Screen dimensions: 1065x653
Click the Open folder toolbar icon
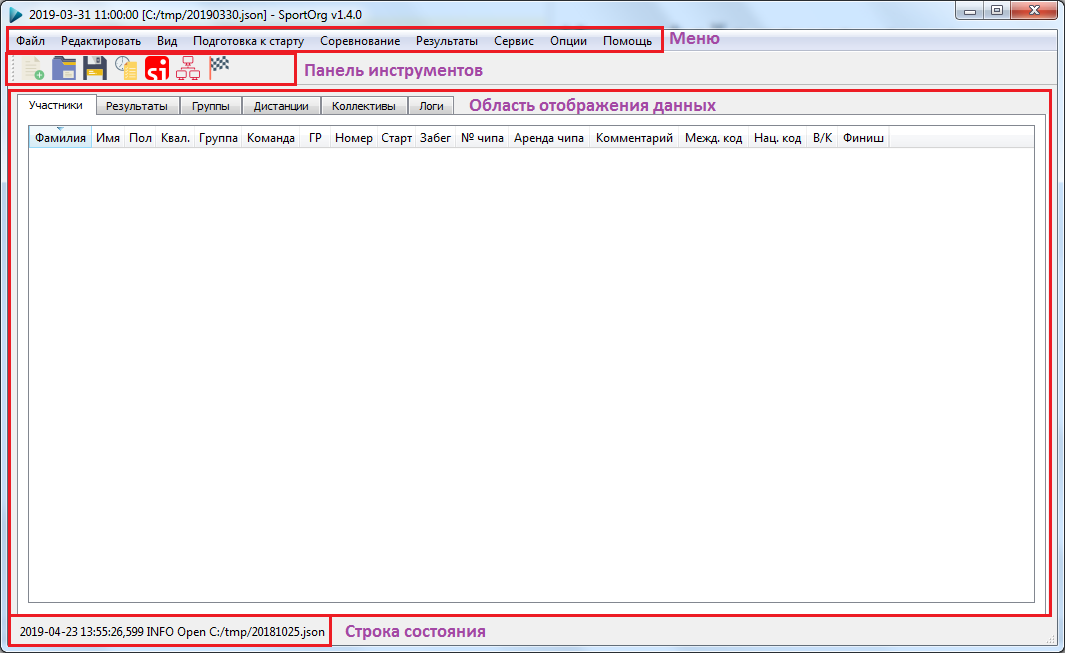coord(64,69)
